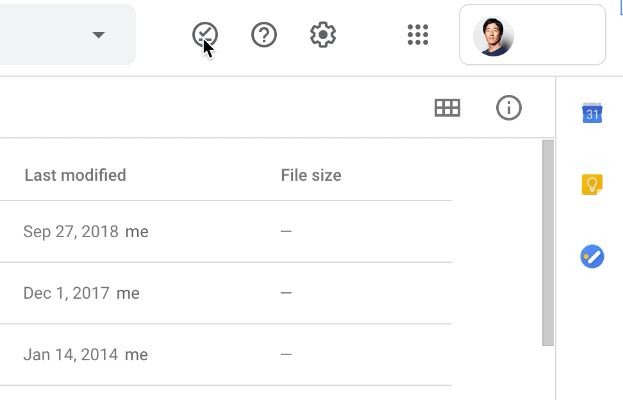
Task: Open Google Calendar in the side panel
Action: 592,113
